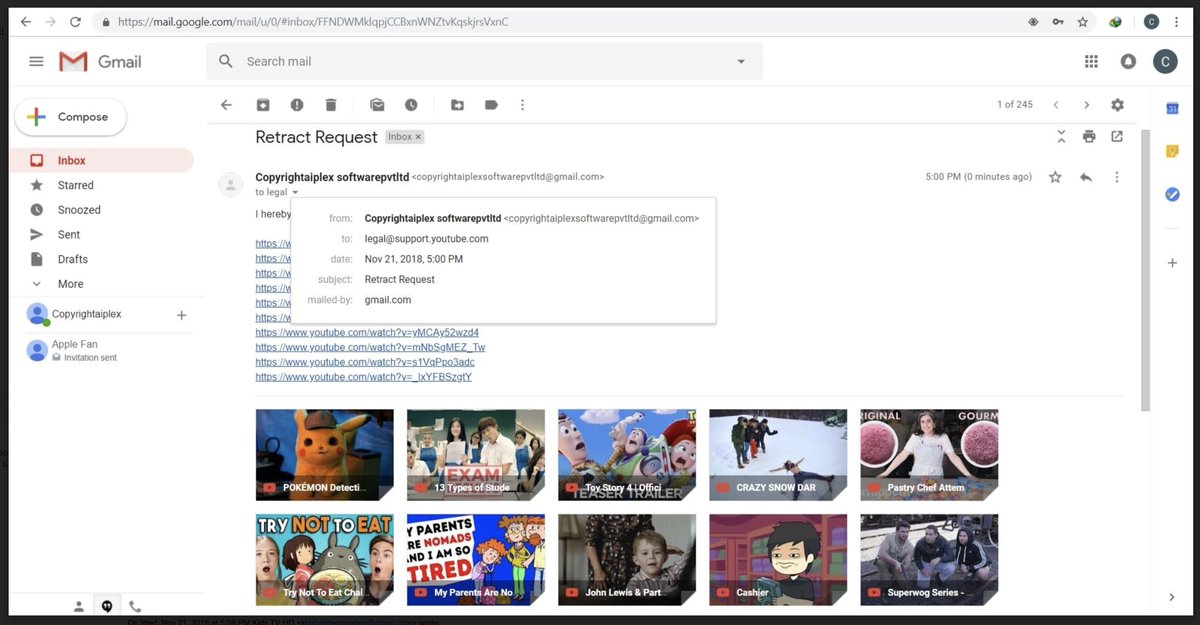Open Crazy Snow Dare video thumbnail
The height and width of the screenshot is (625, 1200).
(778, 455)
